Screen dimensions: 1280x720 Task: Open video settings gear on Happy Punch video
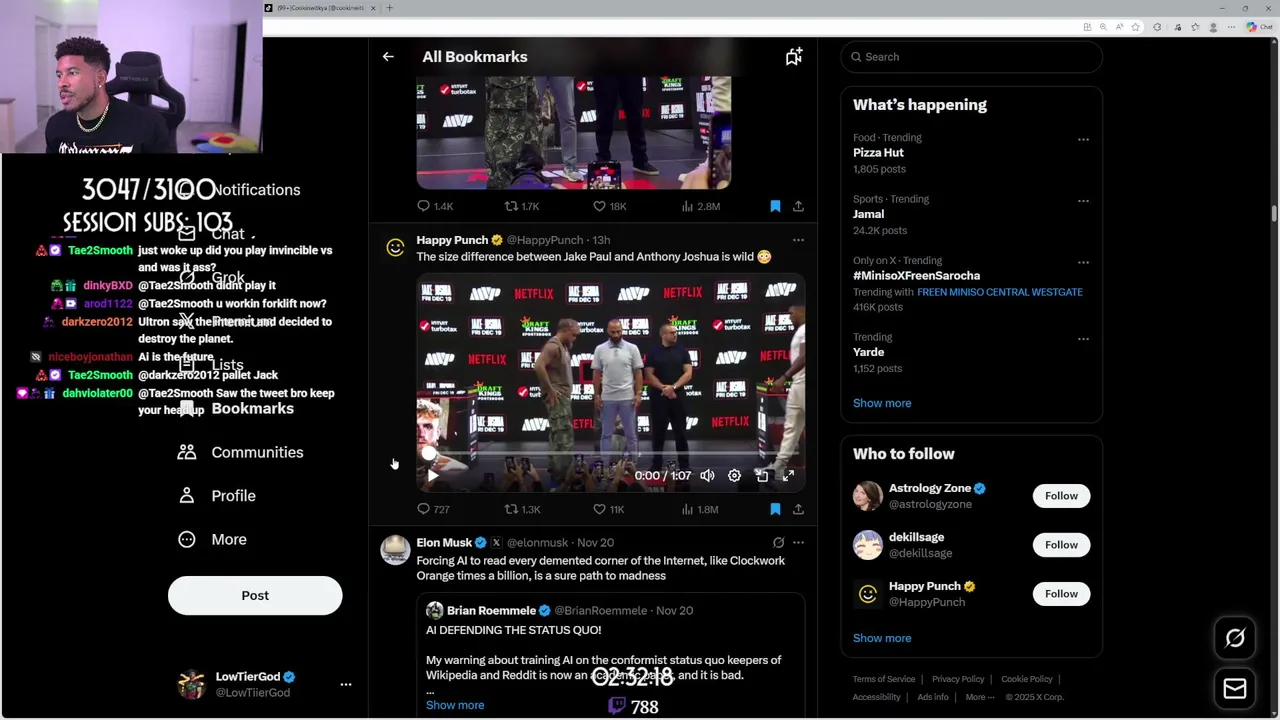(734, 476)
